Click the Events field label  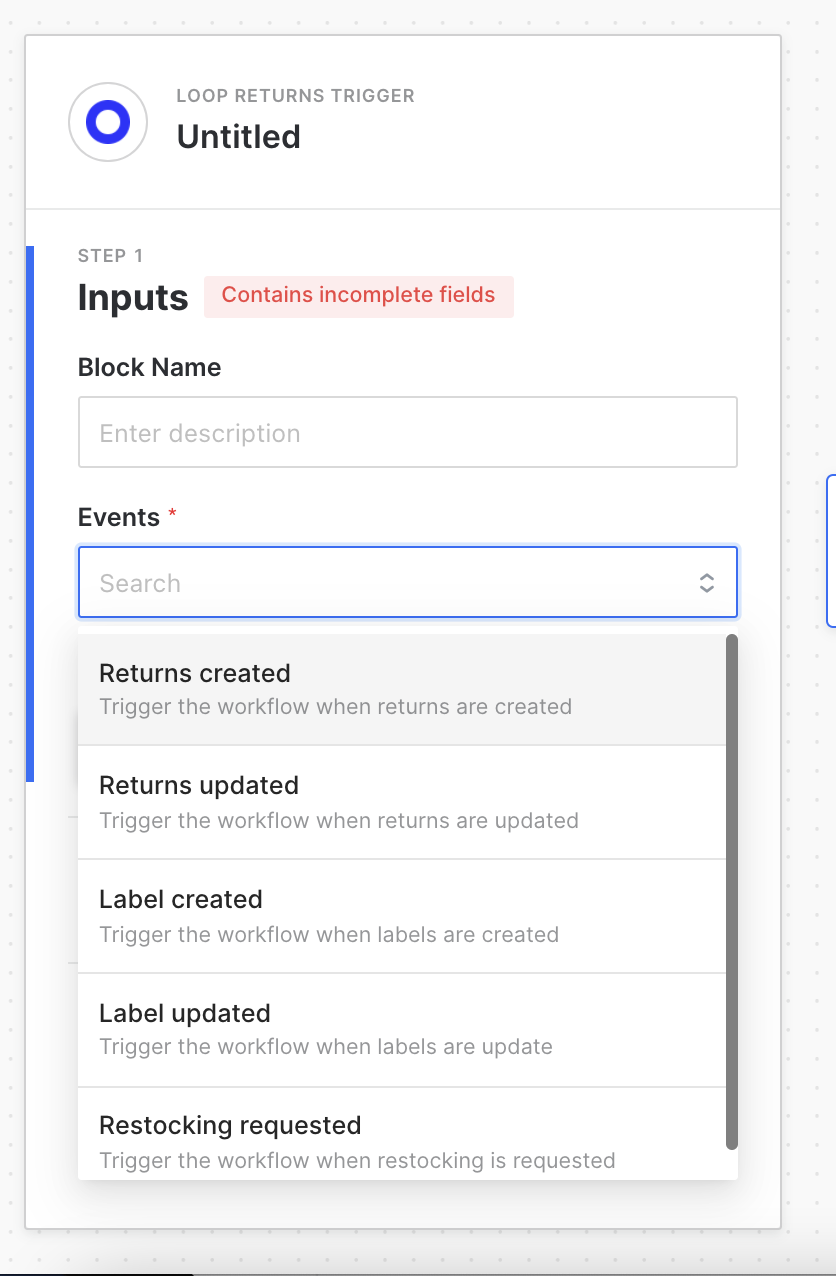[x=119, y=517]
